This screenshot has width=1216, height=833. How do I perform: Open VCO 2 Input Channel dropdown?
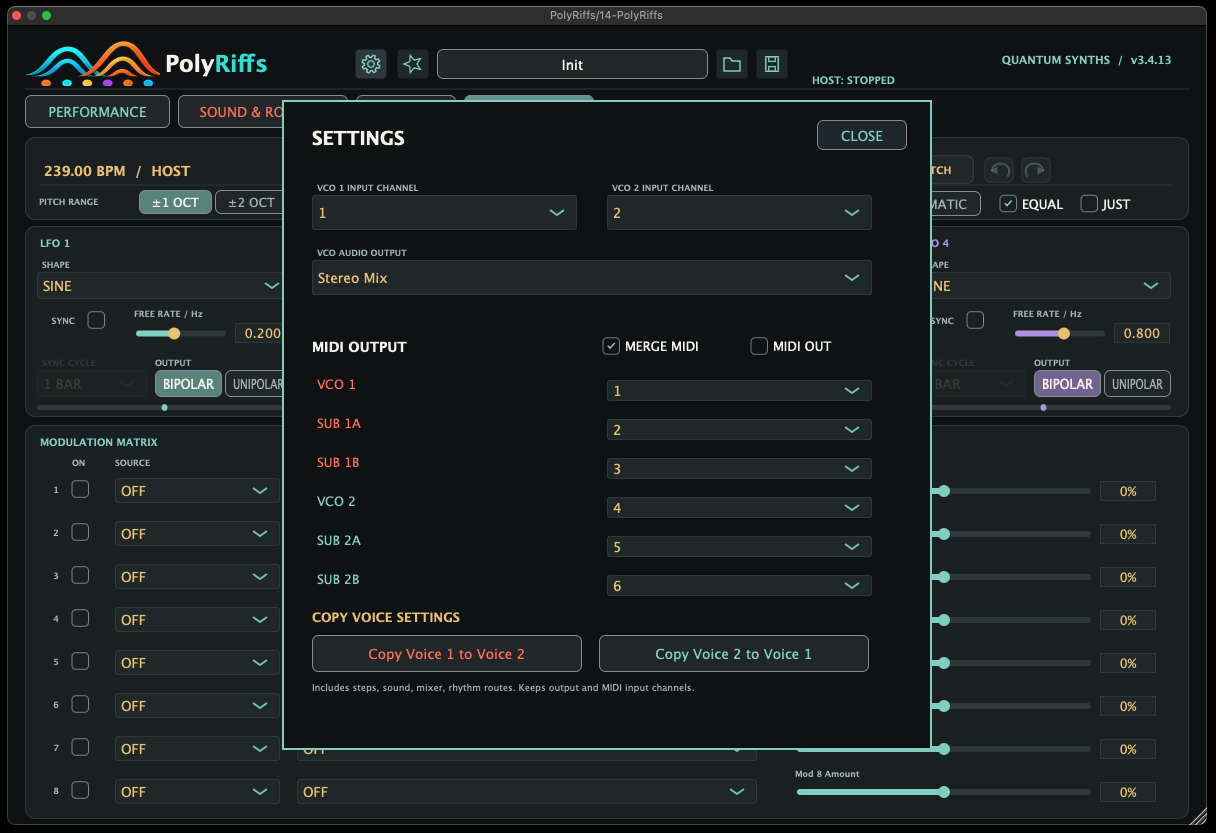pos(739,213)
